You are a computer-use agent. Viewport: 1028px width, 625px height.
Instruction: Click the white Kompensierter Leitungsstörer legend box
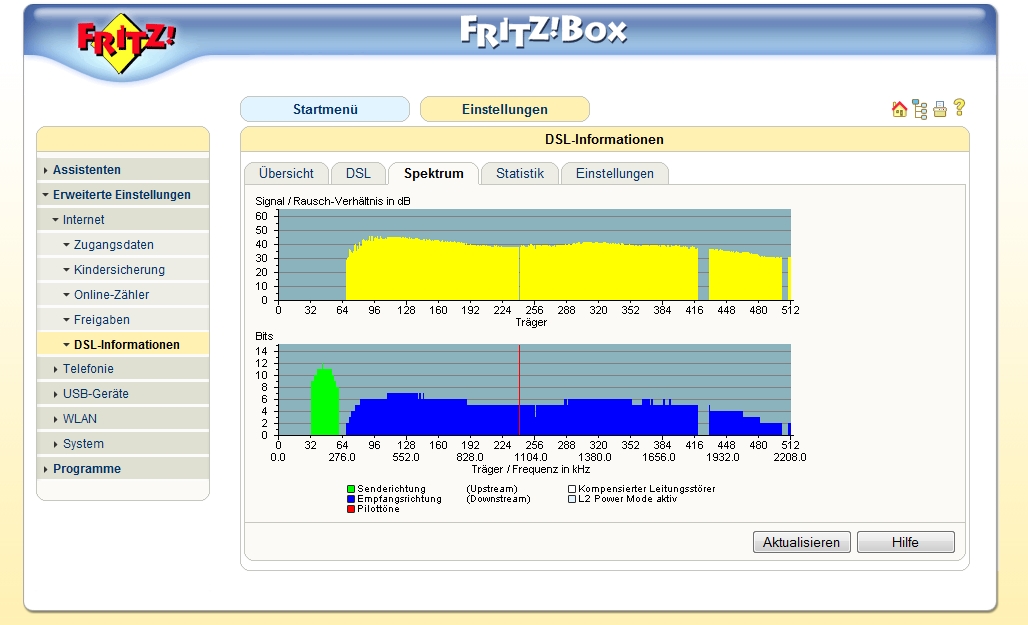572,489
